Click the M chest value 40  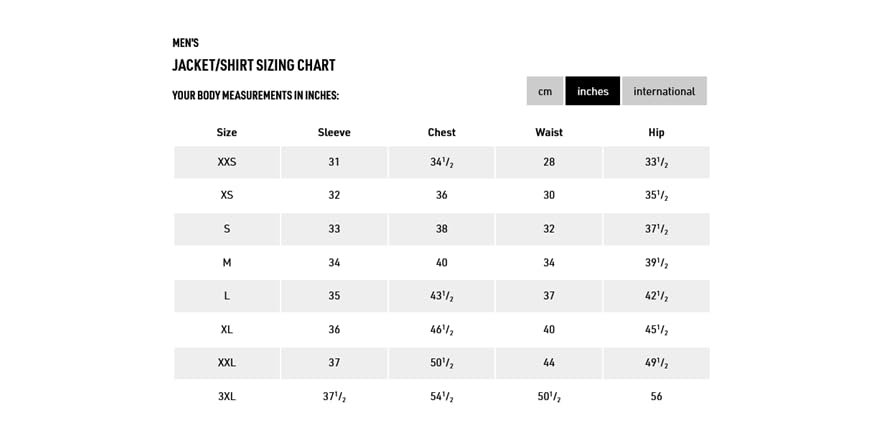click(x=441, y=262)
